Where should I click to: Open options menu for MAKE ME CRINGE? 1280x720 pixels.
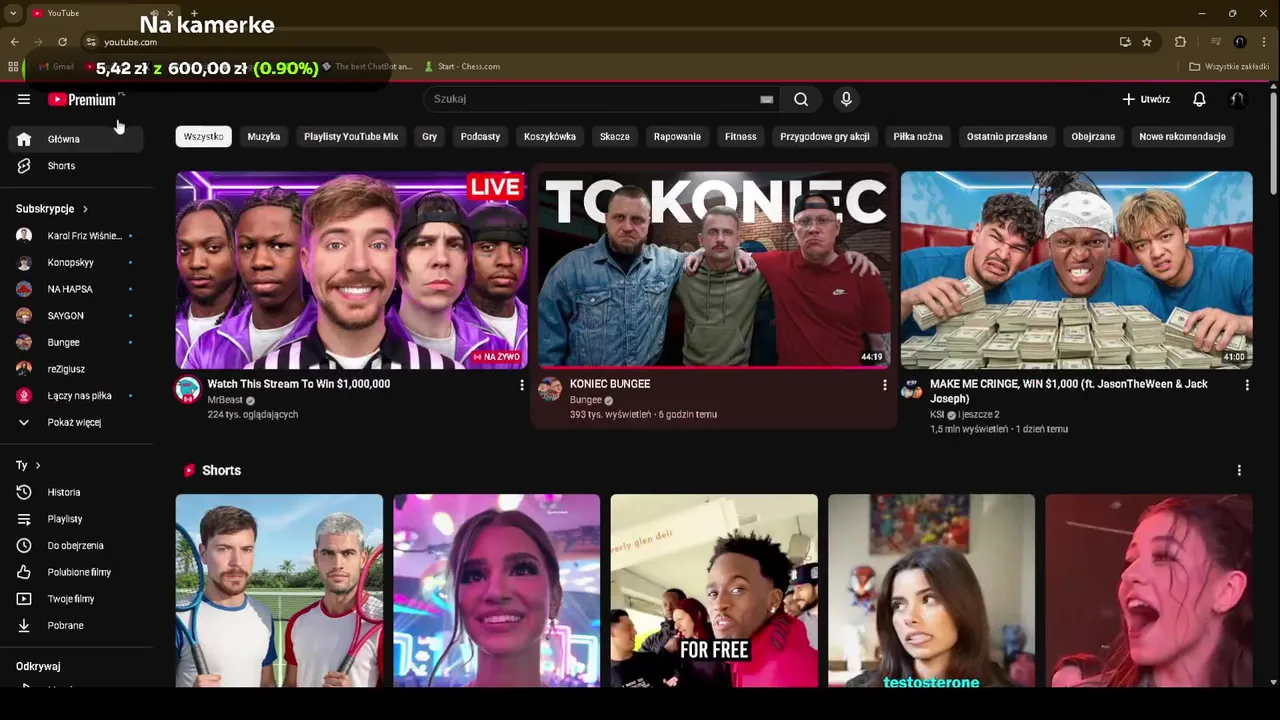pyautogui.click(x=1246, y=385)
